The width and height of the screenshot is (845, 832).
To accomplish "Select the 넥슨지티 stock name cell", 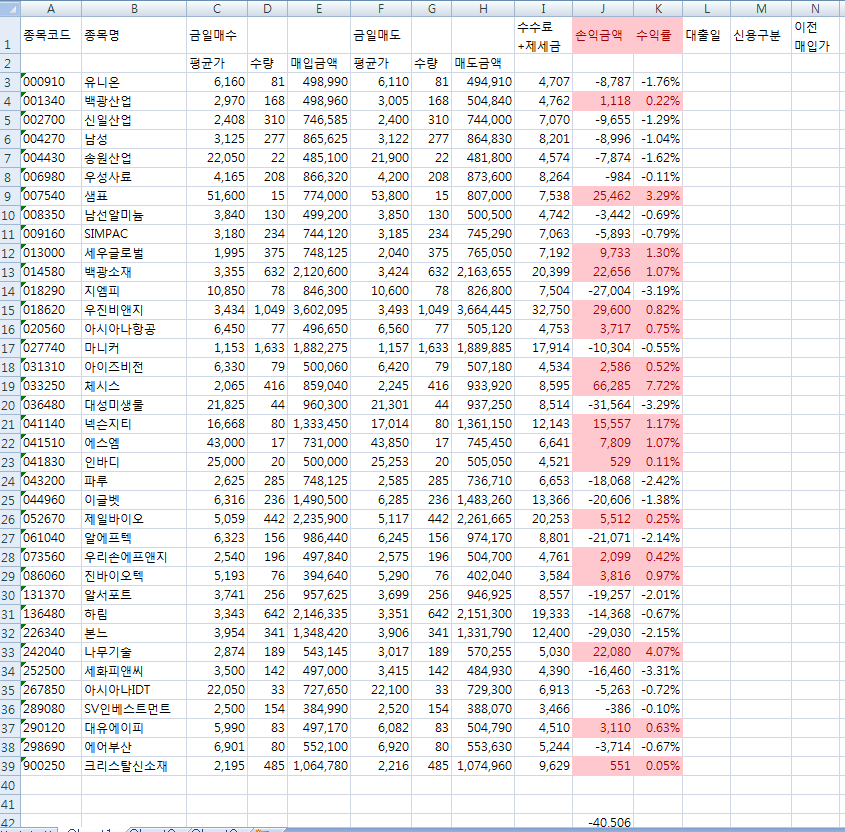I will pos(134,424).
